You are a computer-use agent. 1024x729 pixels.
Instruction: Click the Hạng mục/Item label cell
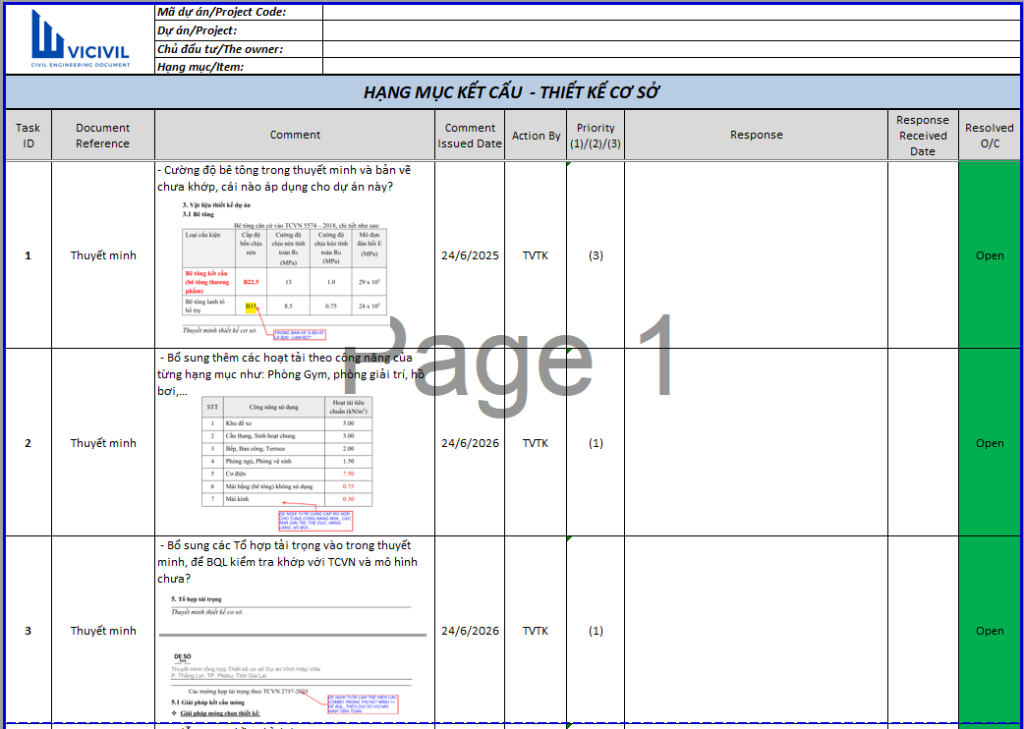click(238, 67)
